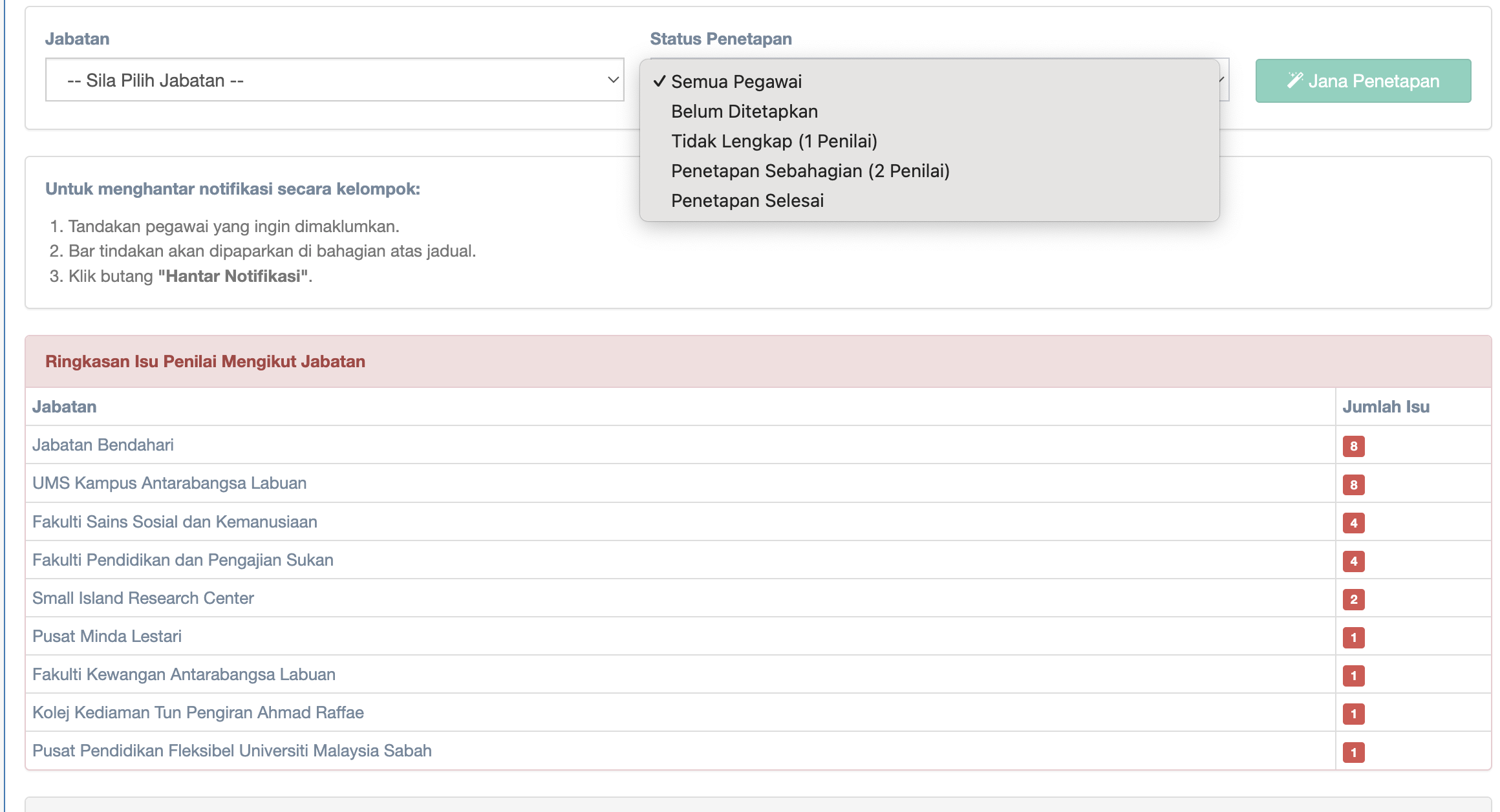This screenshot has width=1500, height=812.
Task: Click the Jabatan dropdown chevron arrow
Action: 613,80
